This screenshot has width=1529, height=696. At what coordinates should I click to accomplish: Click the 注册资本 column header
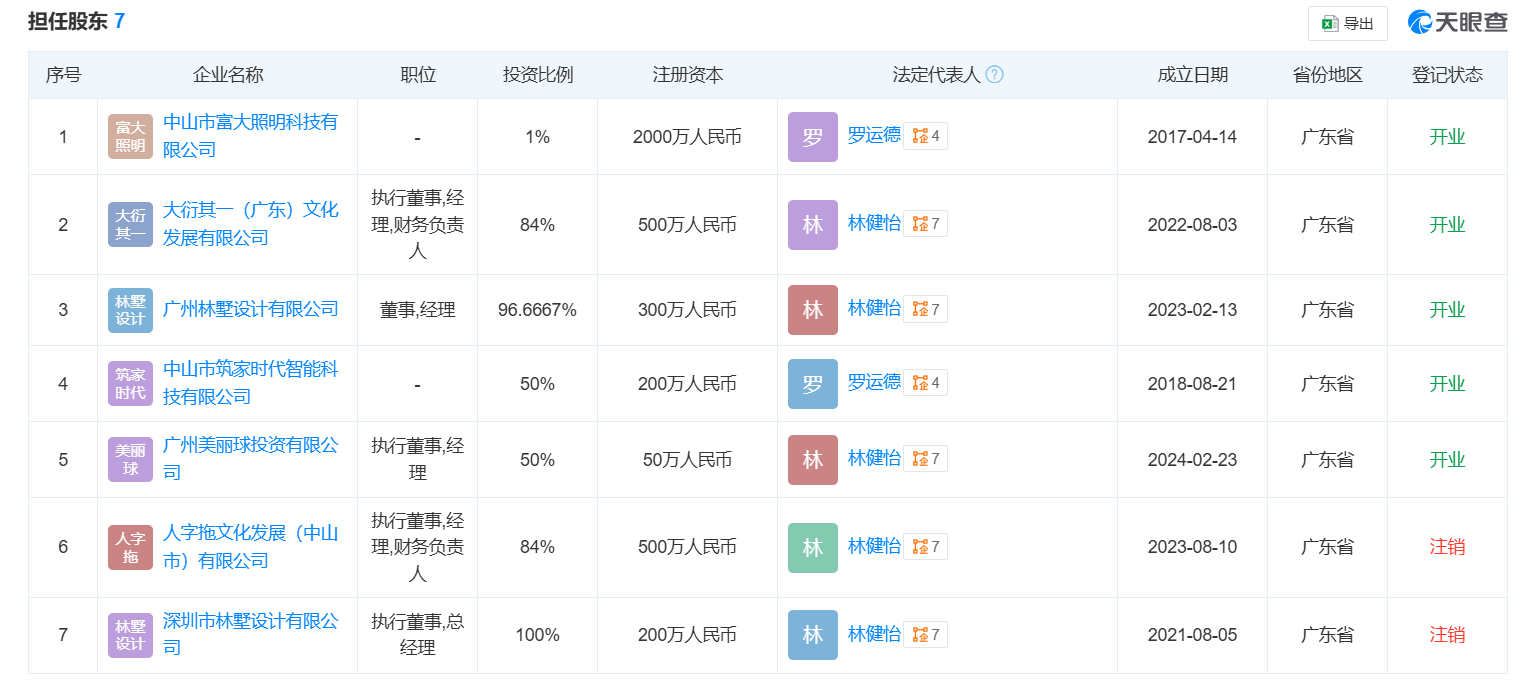(x=688, y=75)
